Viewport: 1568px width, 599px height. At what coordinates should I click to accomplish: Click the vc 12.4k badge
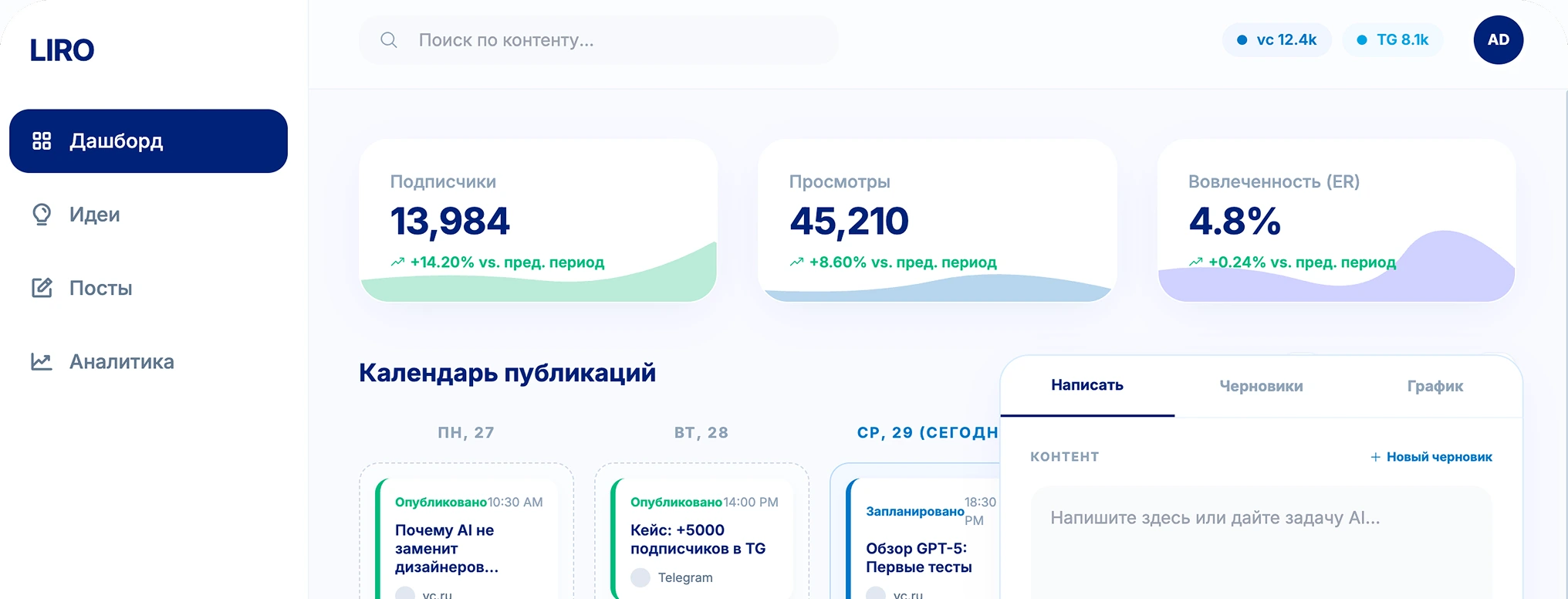(1276, 40)
